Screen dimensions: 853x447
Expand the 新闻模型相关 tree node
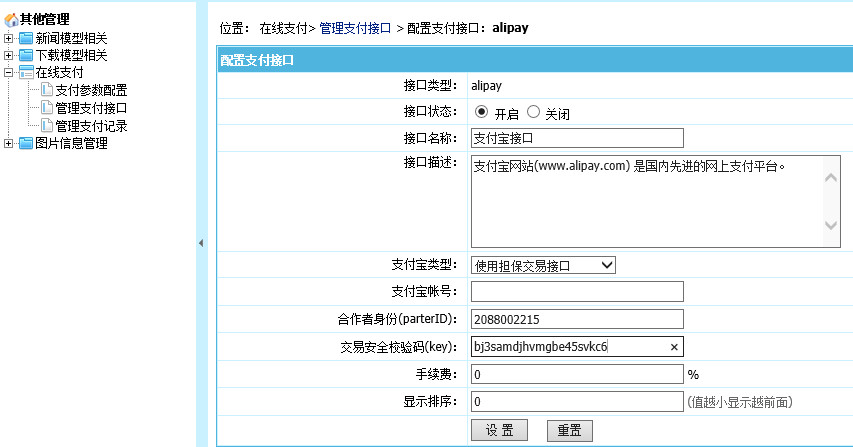(9, 38)
